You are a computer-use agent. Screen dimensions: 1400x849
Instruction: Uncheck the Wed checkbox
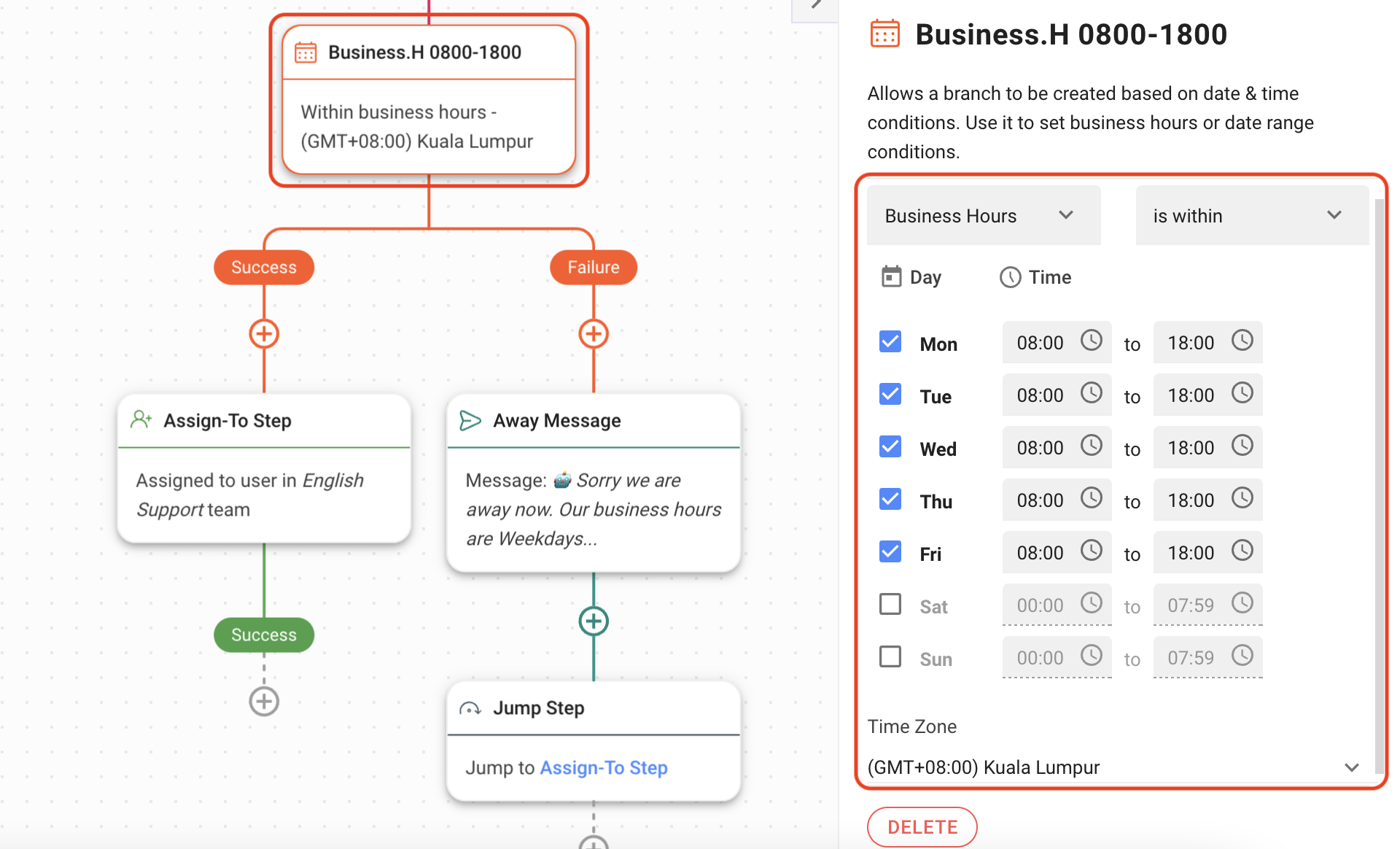pos(890,447)
